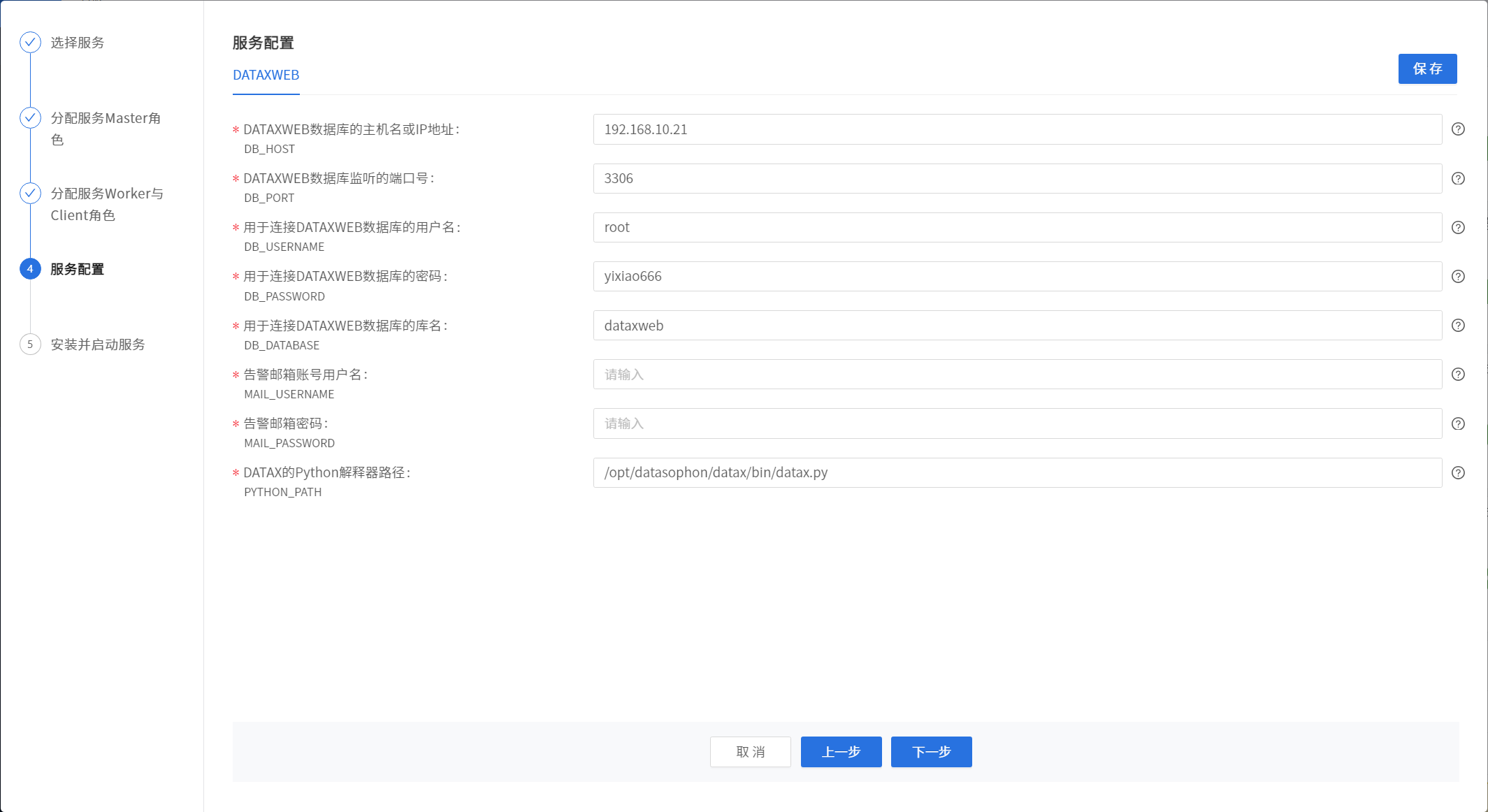Click help icon beside DB_HOST field
1488x812 pixels.
(1458, 129)
